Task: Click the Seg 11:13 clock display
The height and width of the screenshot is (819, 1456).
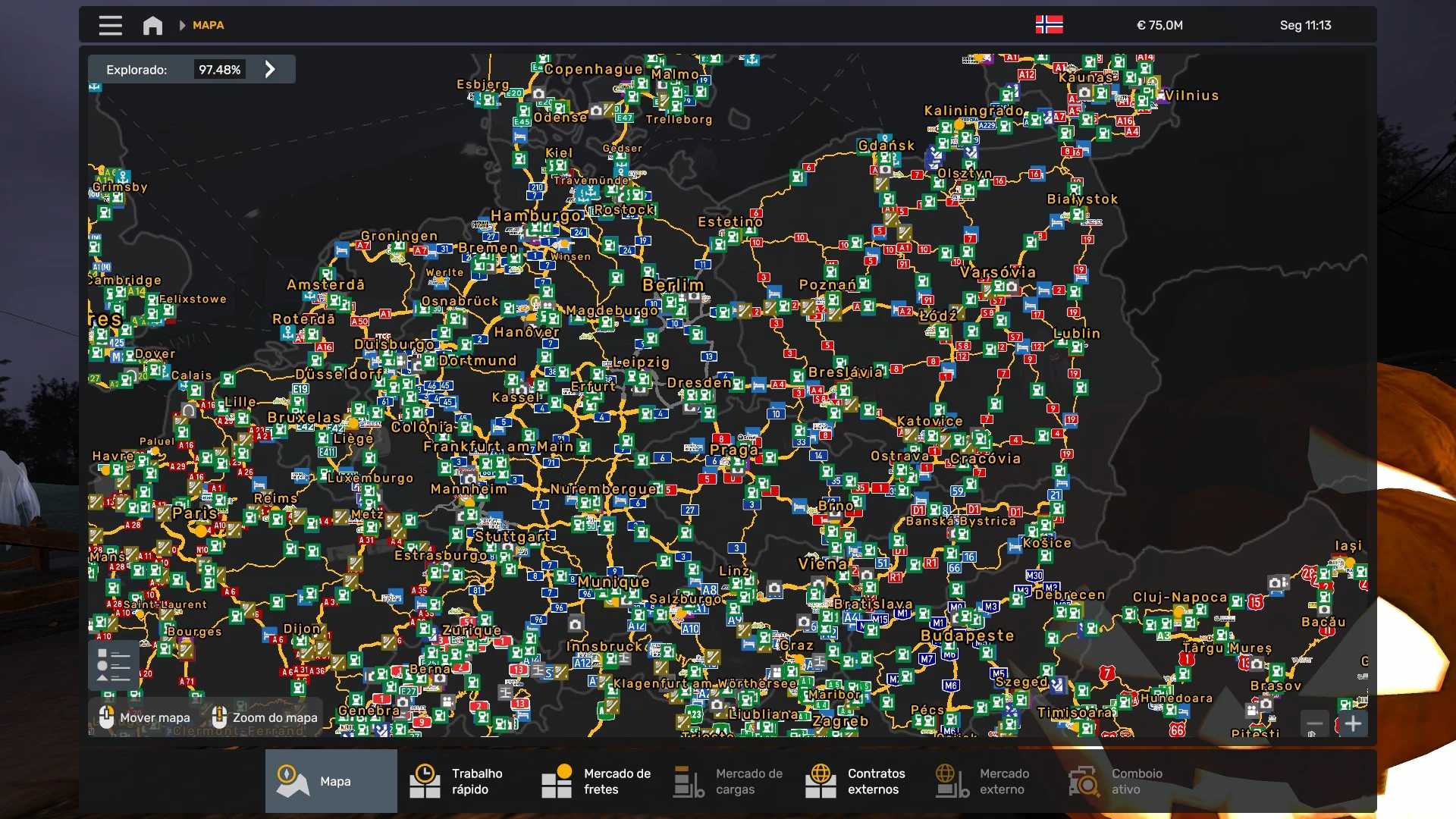Action: point(1305,25)
